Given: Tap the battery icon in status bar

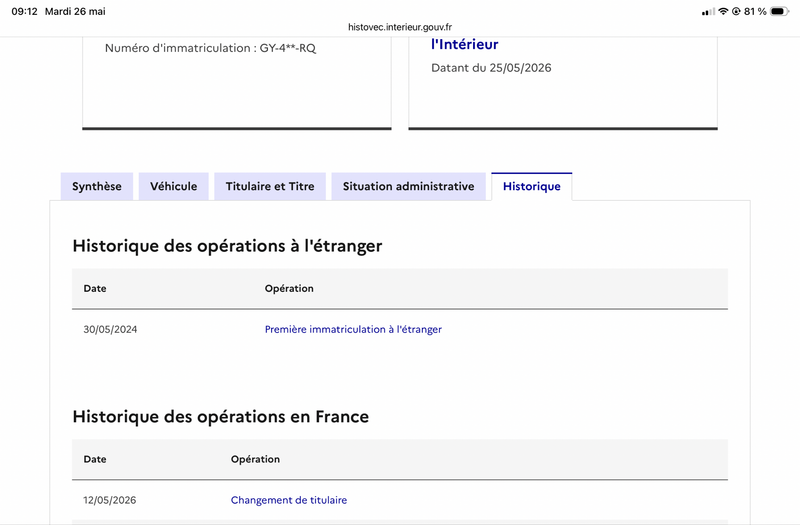Looking at the screenshot, I should (779, 11).
